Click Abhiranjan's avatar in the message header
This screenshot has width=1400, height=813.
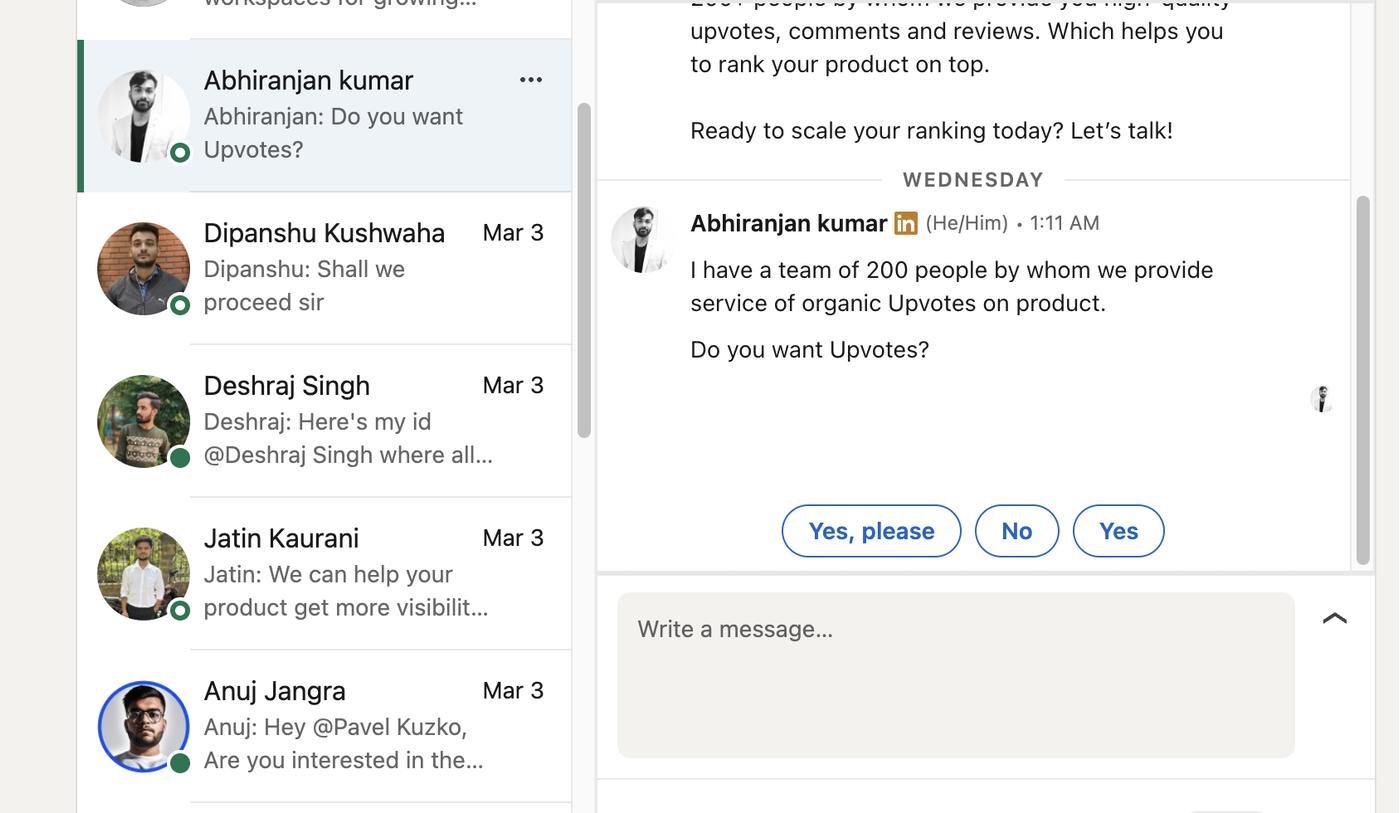click(642, 240)
